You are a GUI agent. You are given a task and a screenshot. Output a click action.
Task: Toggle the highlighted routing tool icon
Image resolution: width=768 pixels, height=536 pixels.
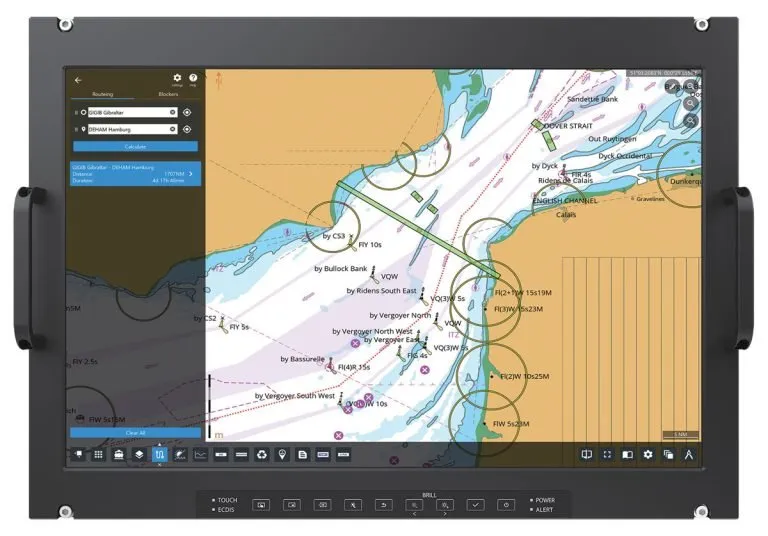[160, 455]
